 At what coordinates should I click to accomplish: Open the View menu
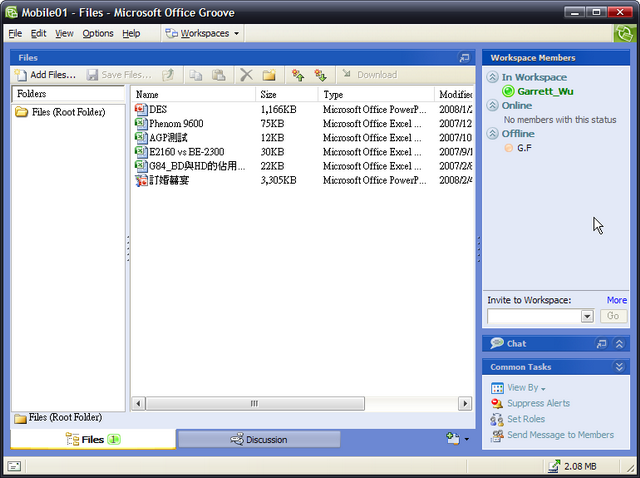[x=64, y=33]
